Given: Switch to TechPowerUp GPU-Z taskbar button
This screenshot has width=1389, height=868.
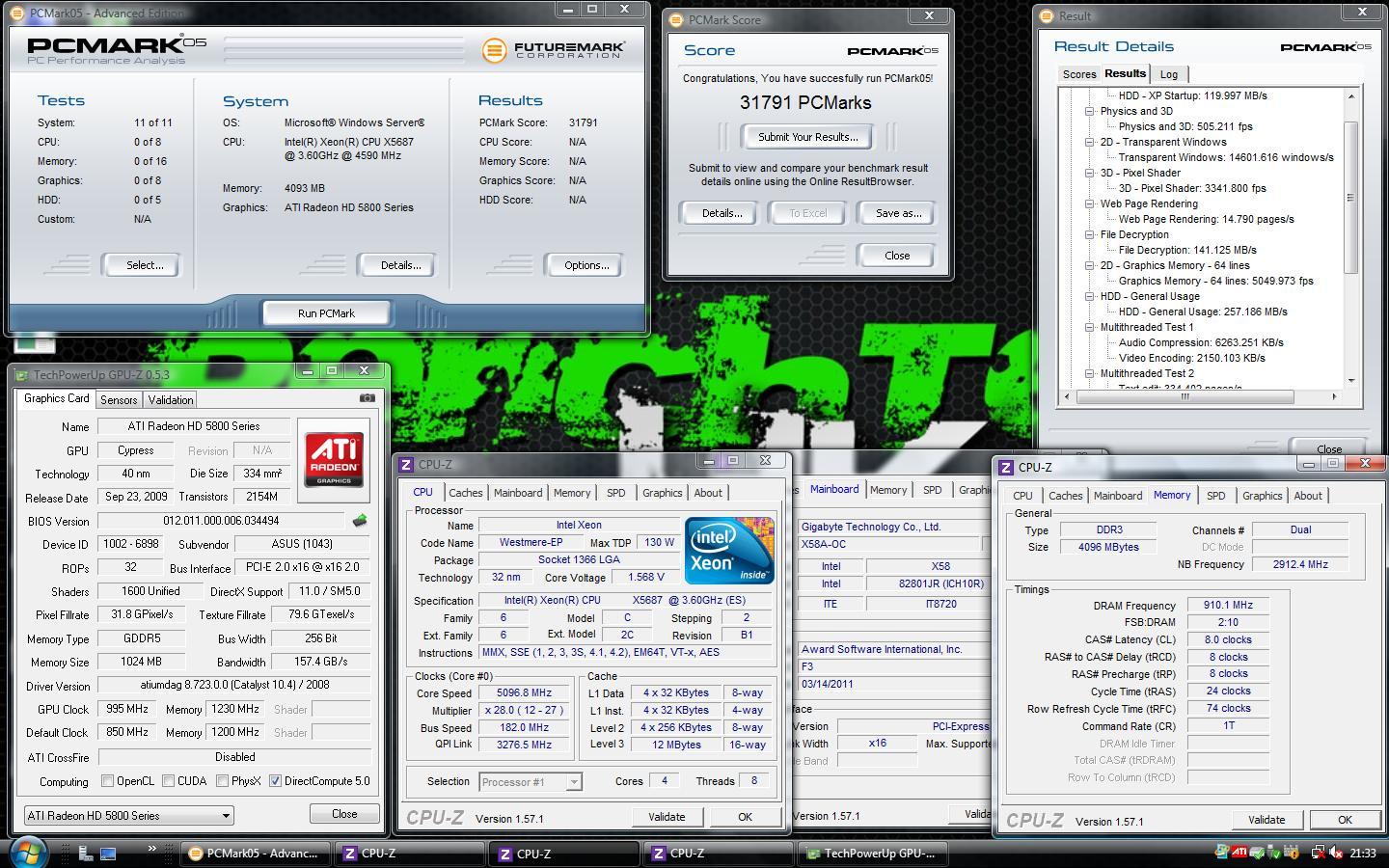Looking at the screenshot, I should pyautogui.click(x=871, y=853).
